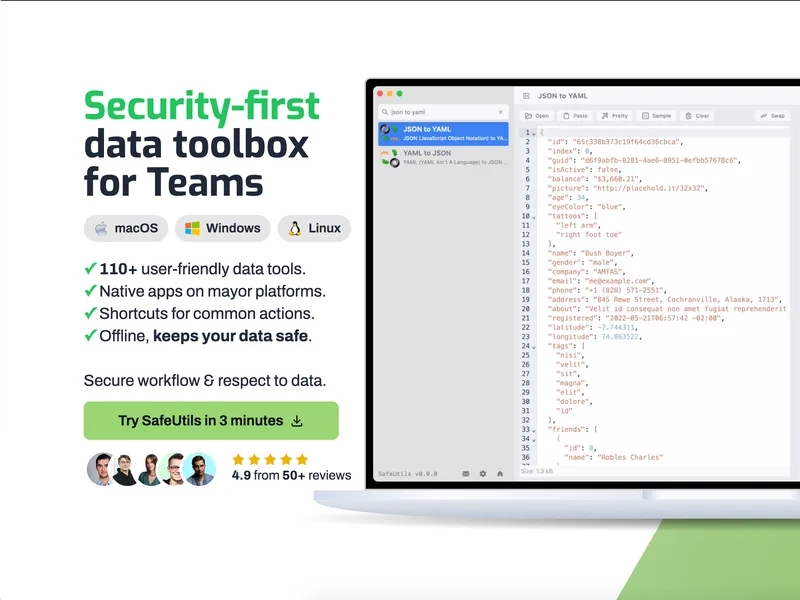The height and width of the screenshot is (600, 800).
Task: Click the last reviewer avatar with beard
Action: coord(199,469)
